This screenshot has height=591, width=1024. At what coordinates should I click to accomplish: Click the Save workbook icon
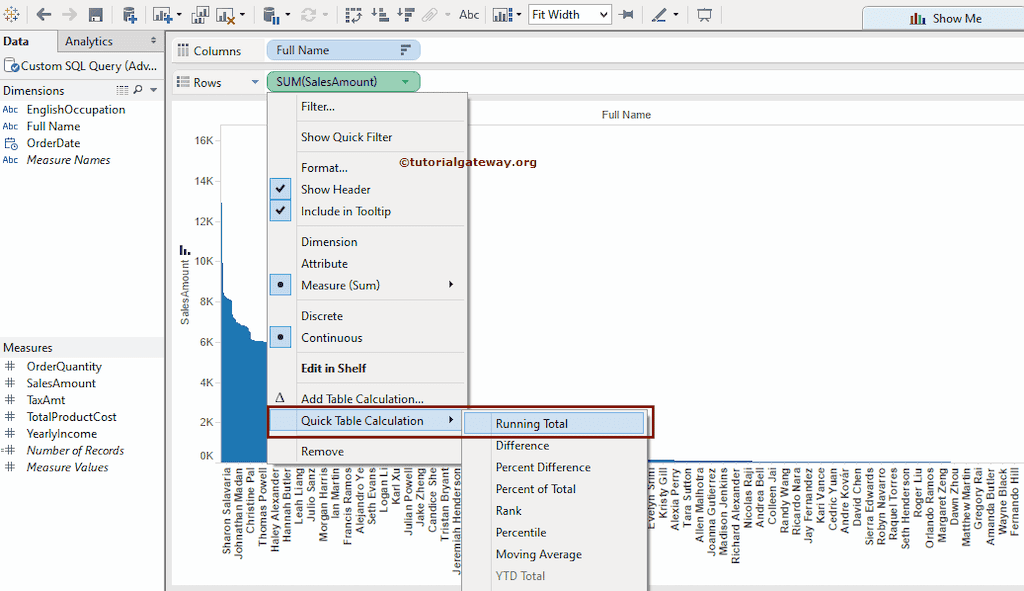pos(96,15)
